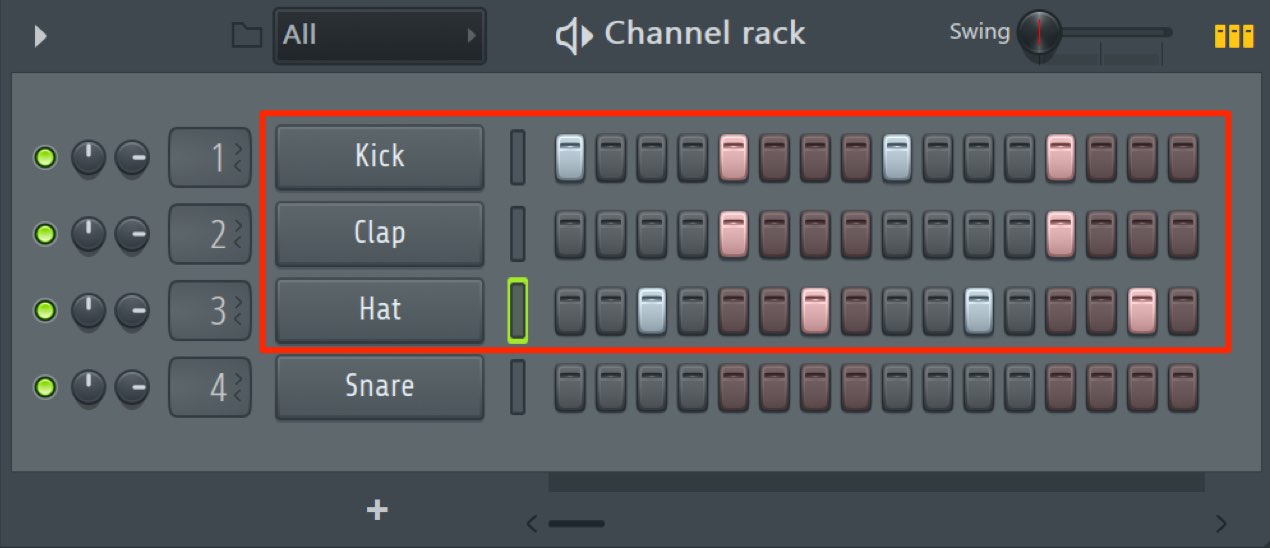The height and width of the screenshot is (548, 1270).
Task: Mute the Kick channel using green LED
Action: pyautogui.click(x=45, y=157)
